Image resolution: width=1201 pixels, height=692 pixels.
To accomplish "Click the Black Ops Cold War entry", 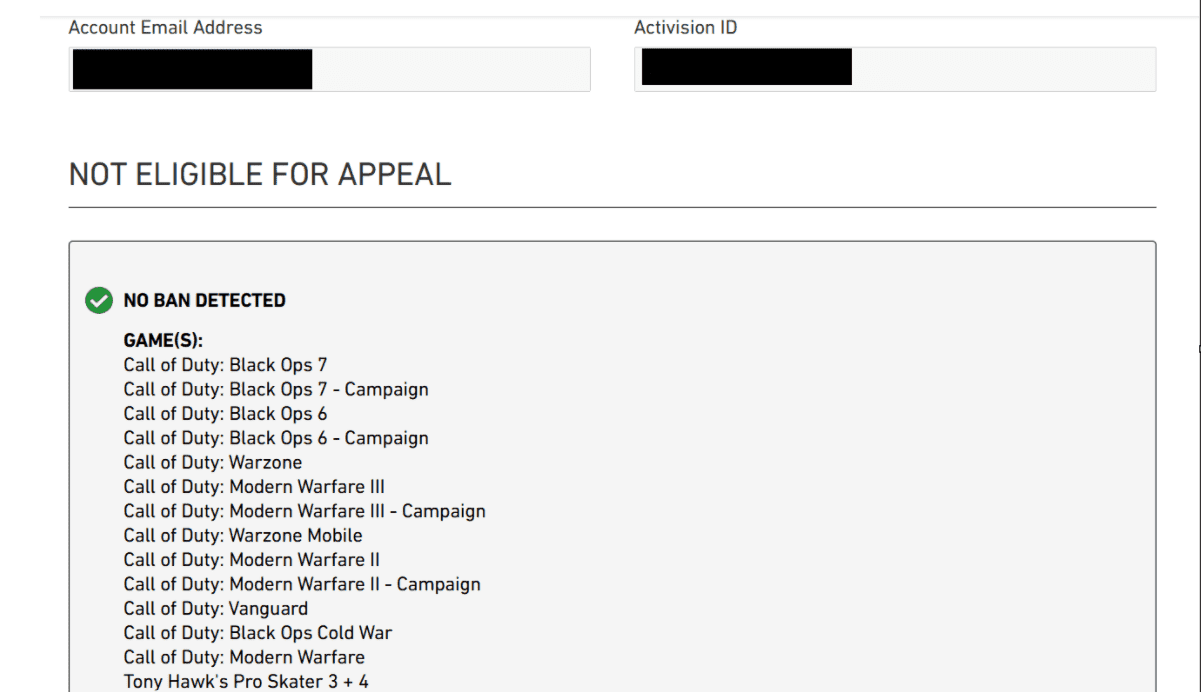I will 258,633.
